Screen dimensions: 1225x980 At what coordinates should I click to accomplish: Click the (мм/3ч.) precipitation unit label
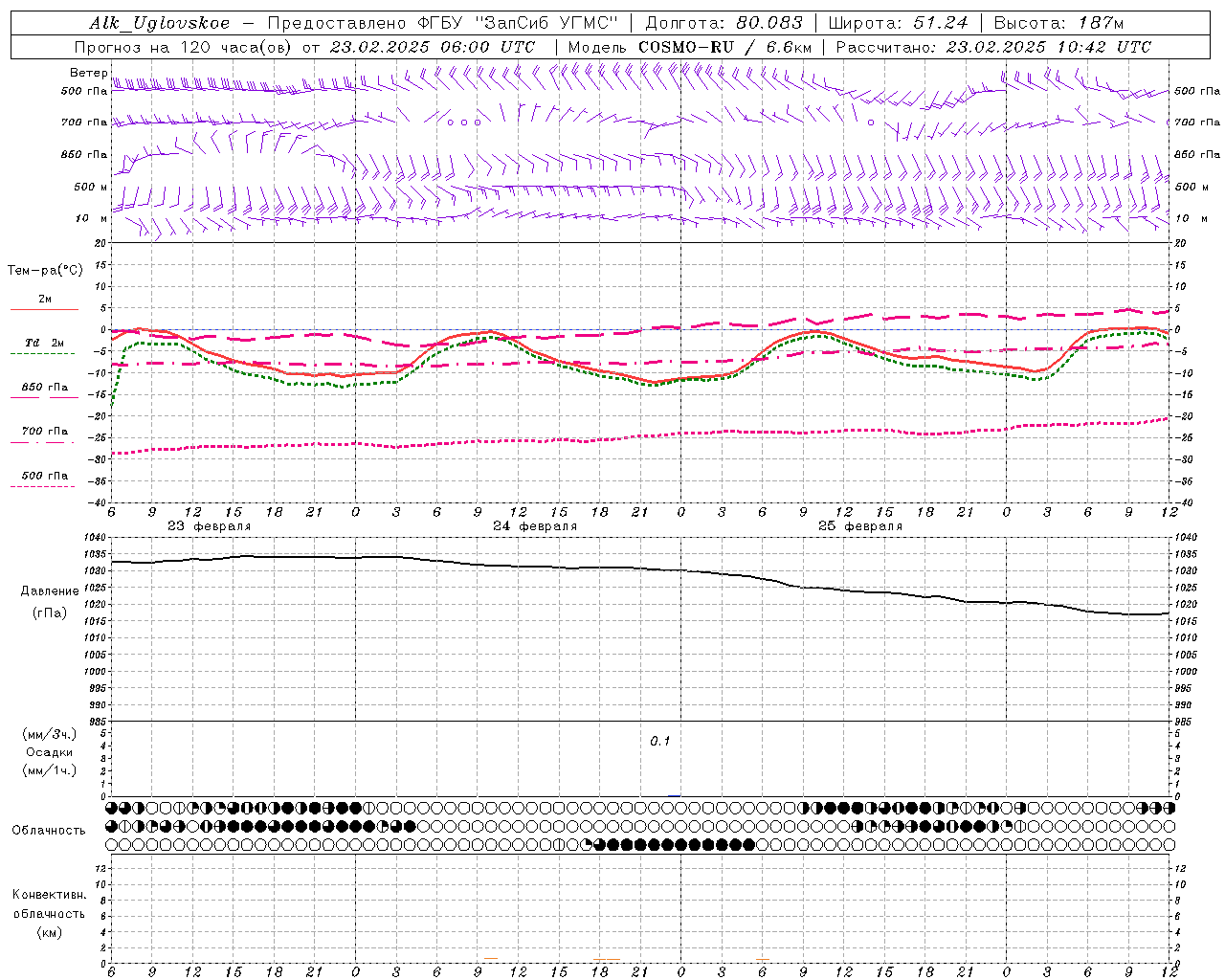pos(50,735)
